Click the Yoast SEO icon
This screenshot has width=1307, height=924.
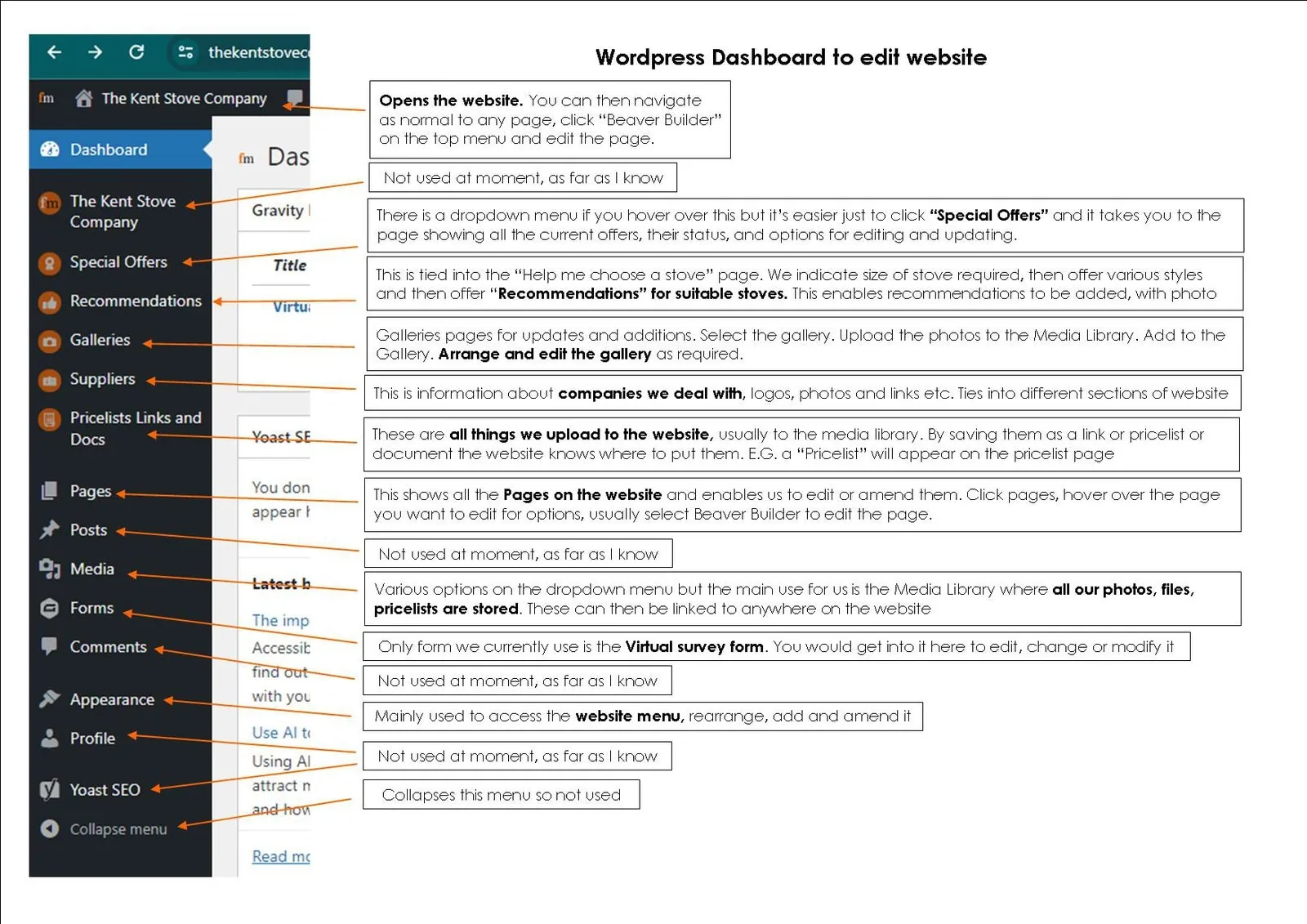point(50,790)
